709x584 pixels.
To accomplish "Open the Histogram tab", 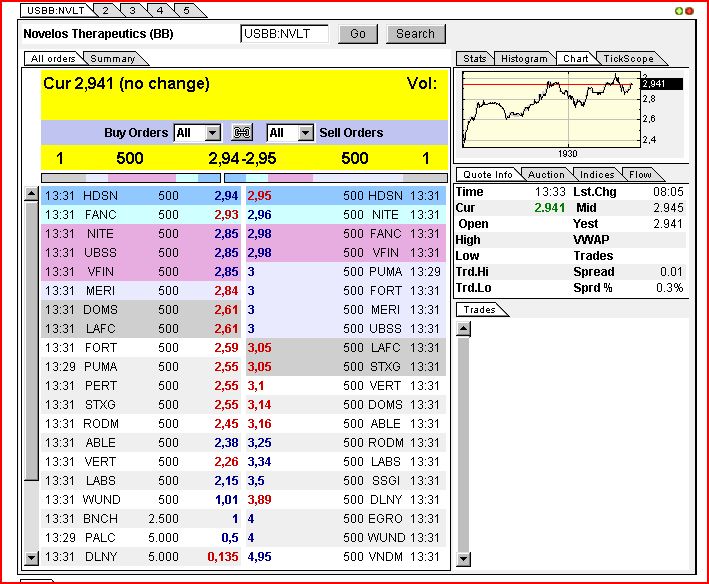I will (x=524, y=59).
